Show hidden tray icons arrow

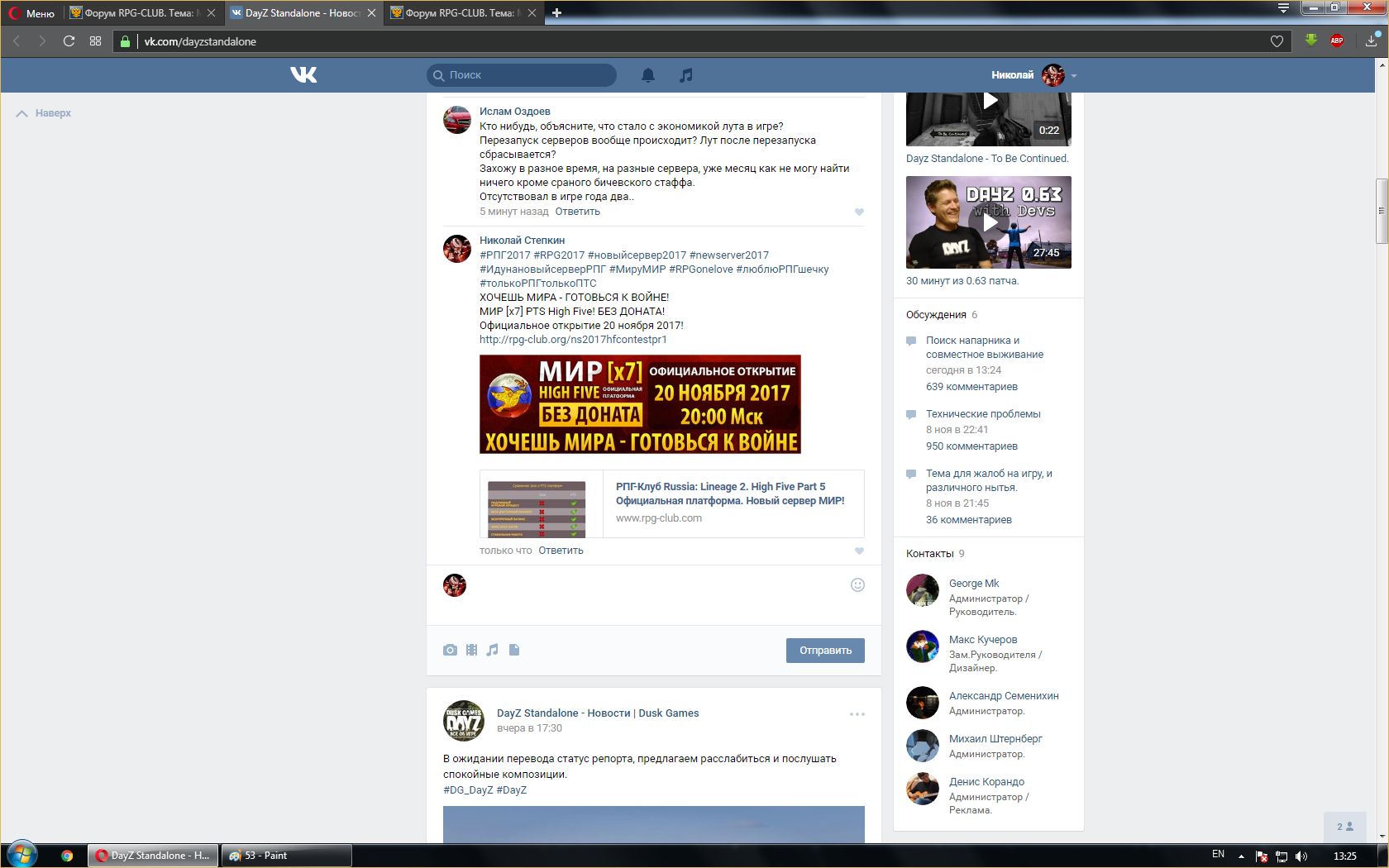coord(1241,856)
